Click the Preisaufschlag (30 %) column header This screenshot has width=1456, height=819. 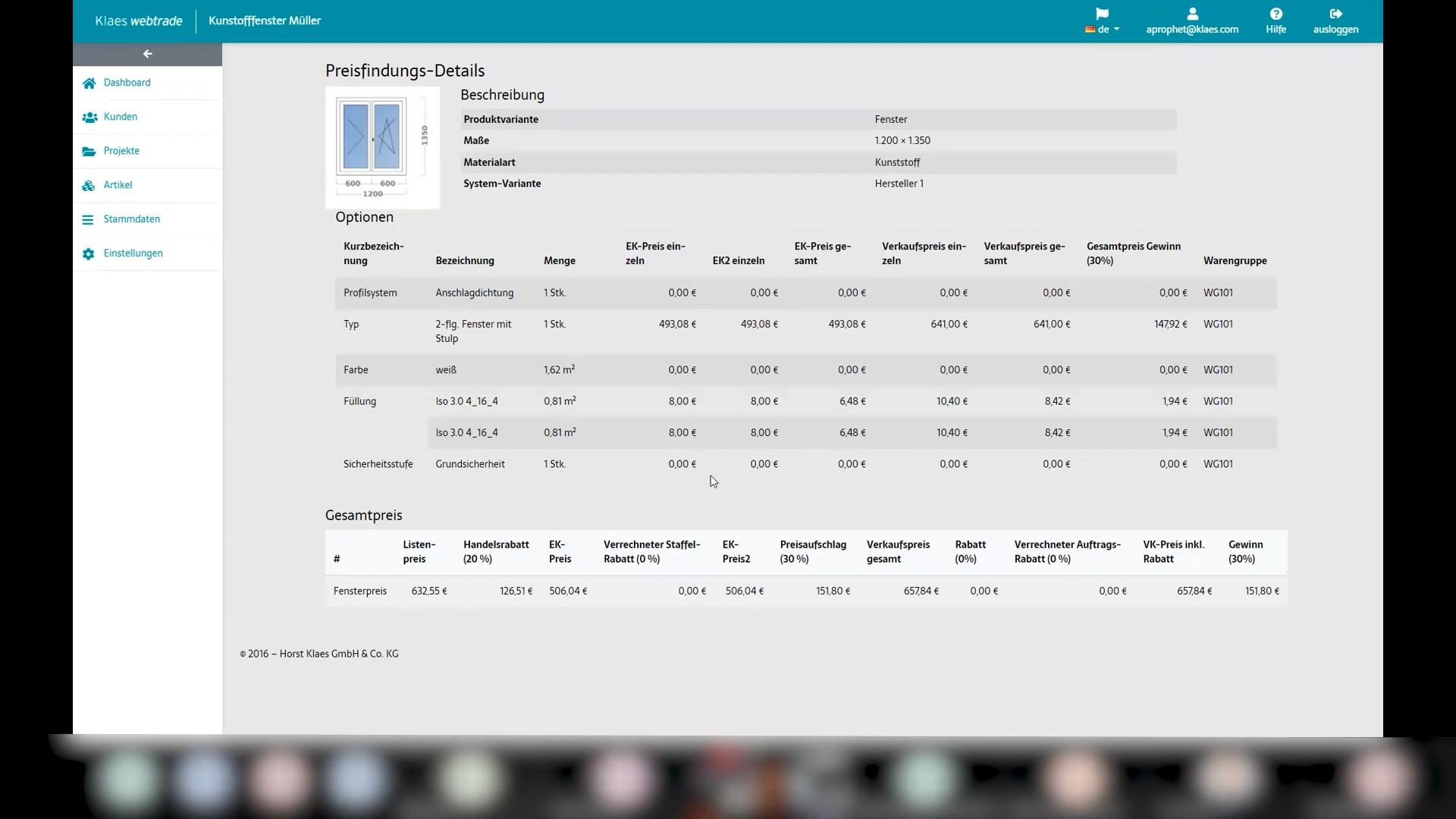point(813,552)
